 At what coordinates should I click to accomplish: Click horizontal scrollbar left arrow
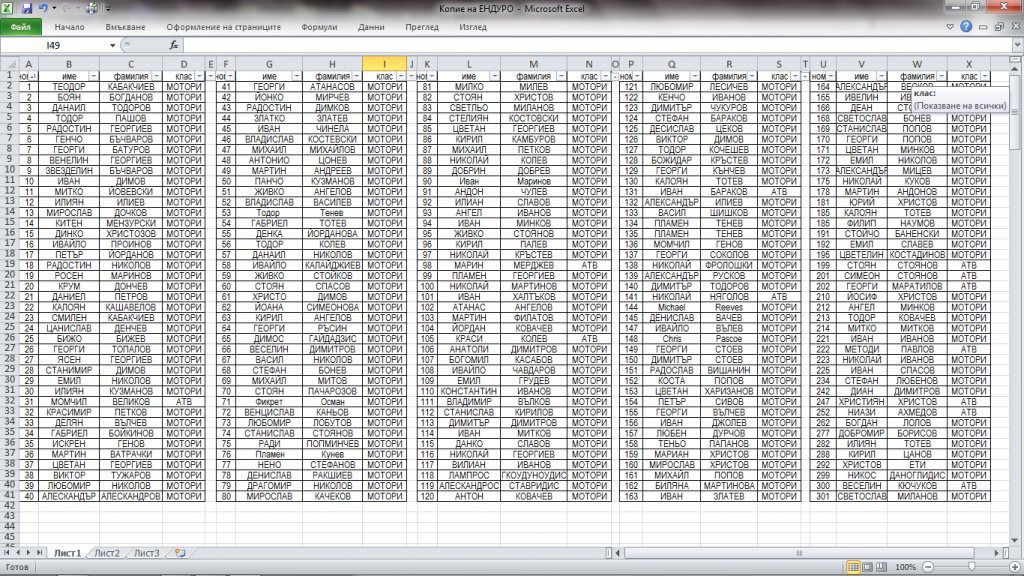click(618, 552)
